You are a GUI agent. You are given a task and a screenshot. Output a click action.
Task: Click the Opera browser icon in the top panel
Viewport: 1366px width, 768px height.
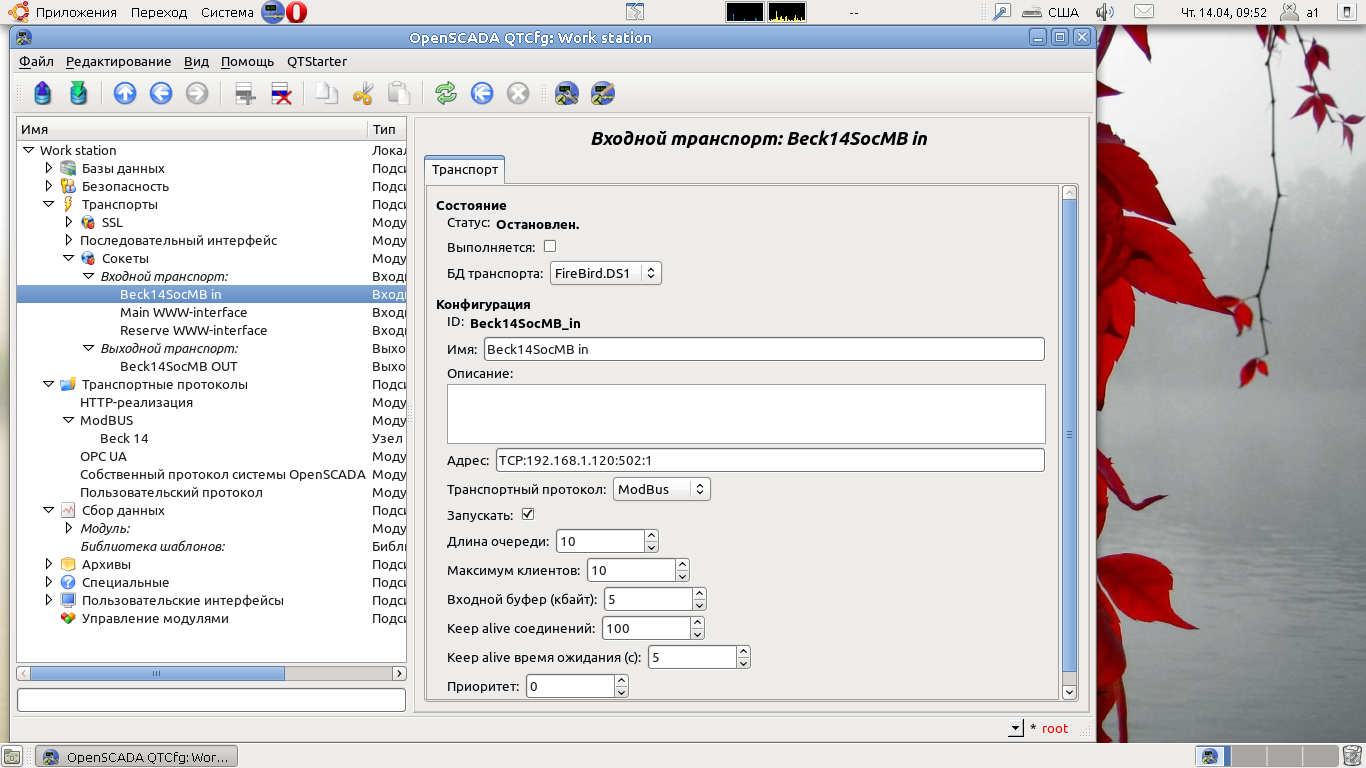[x=296, y=12]
